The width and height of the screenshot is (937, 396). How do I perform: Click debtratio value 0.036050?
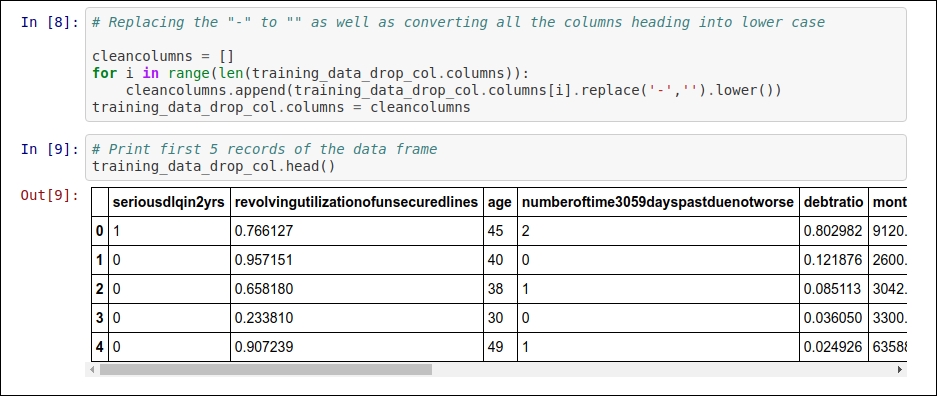[833, 318]
